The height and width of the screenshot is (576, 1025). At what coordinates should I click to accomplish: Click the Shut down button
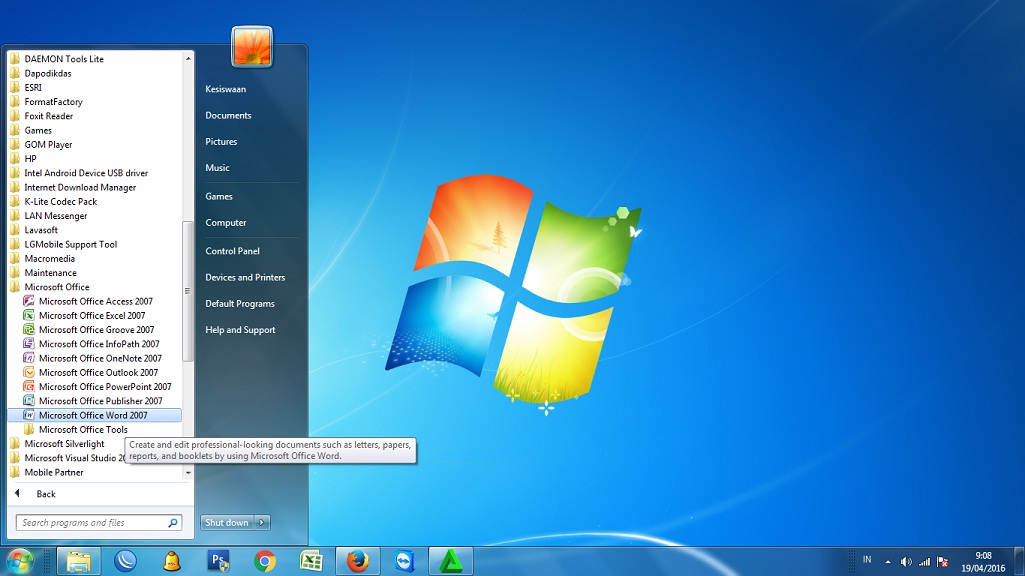pyautogui.click(x=227, y=522)
